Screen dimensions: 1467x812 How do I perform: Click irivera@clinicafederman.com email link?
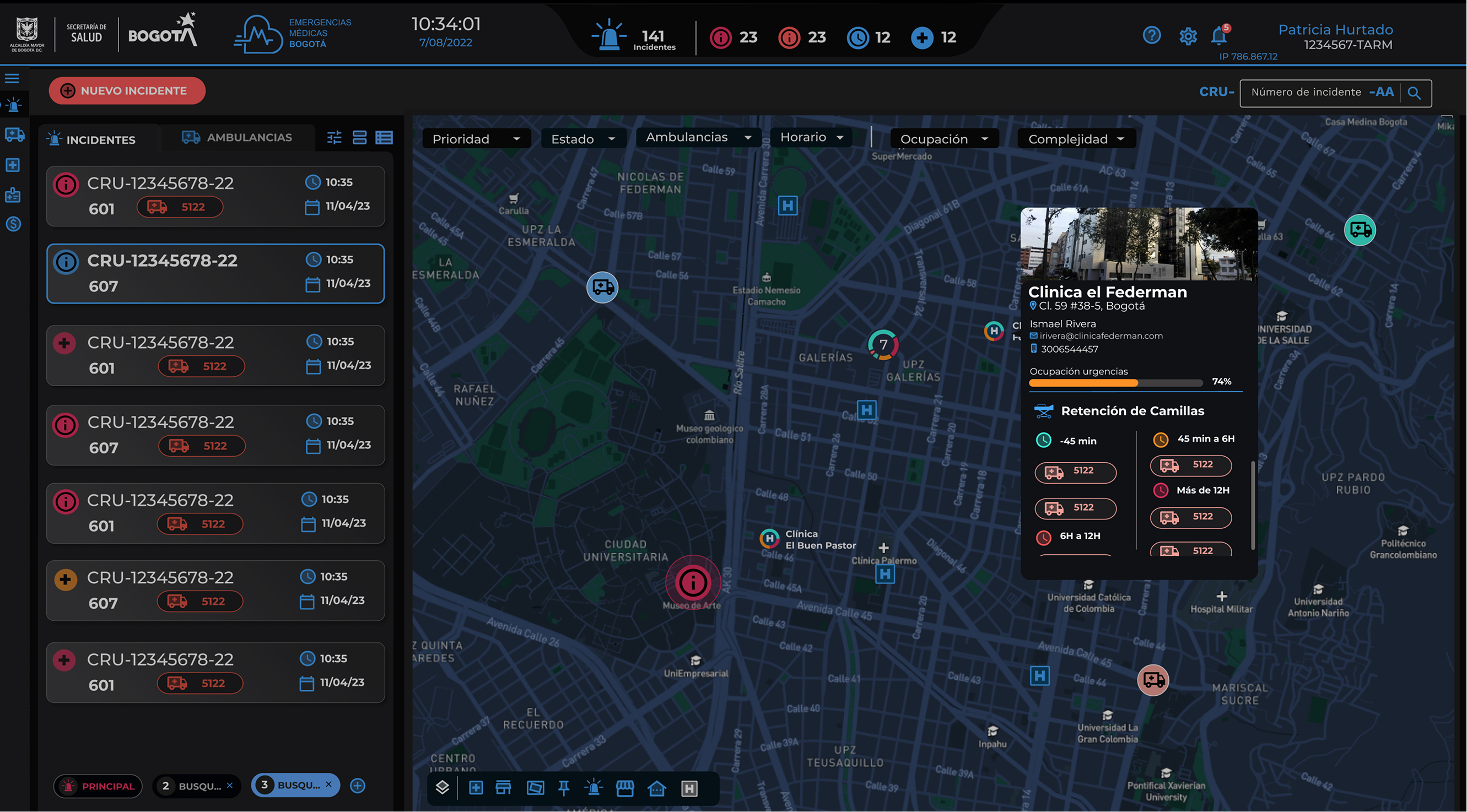(1101, 335)
